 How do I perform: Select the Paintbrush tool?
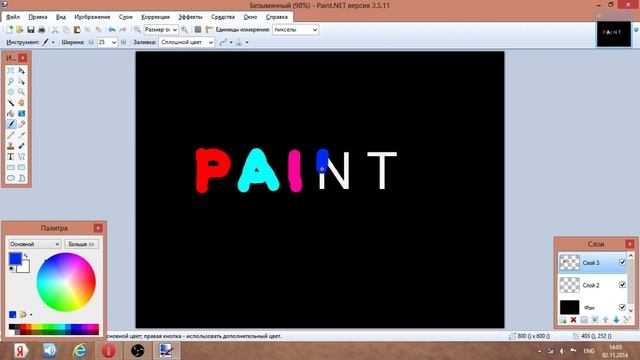coord(11,124)
